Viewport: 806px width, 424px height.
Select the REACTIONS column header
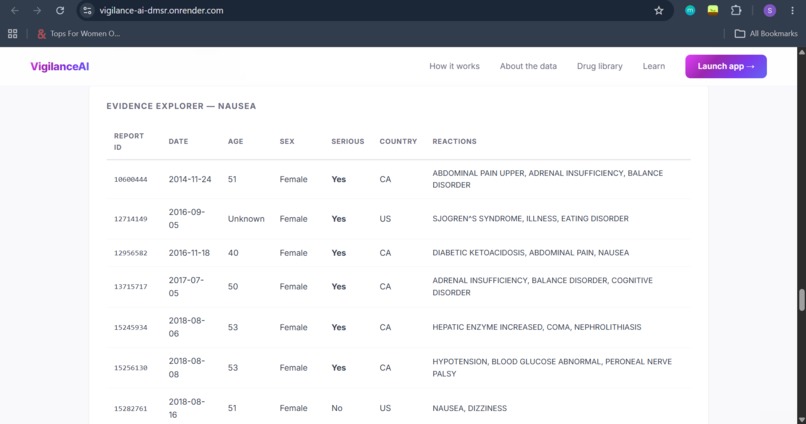click(454, 141)
